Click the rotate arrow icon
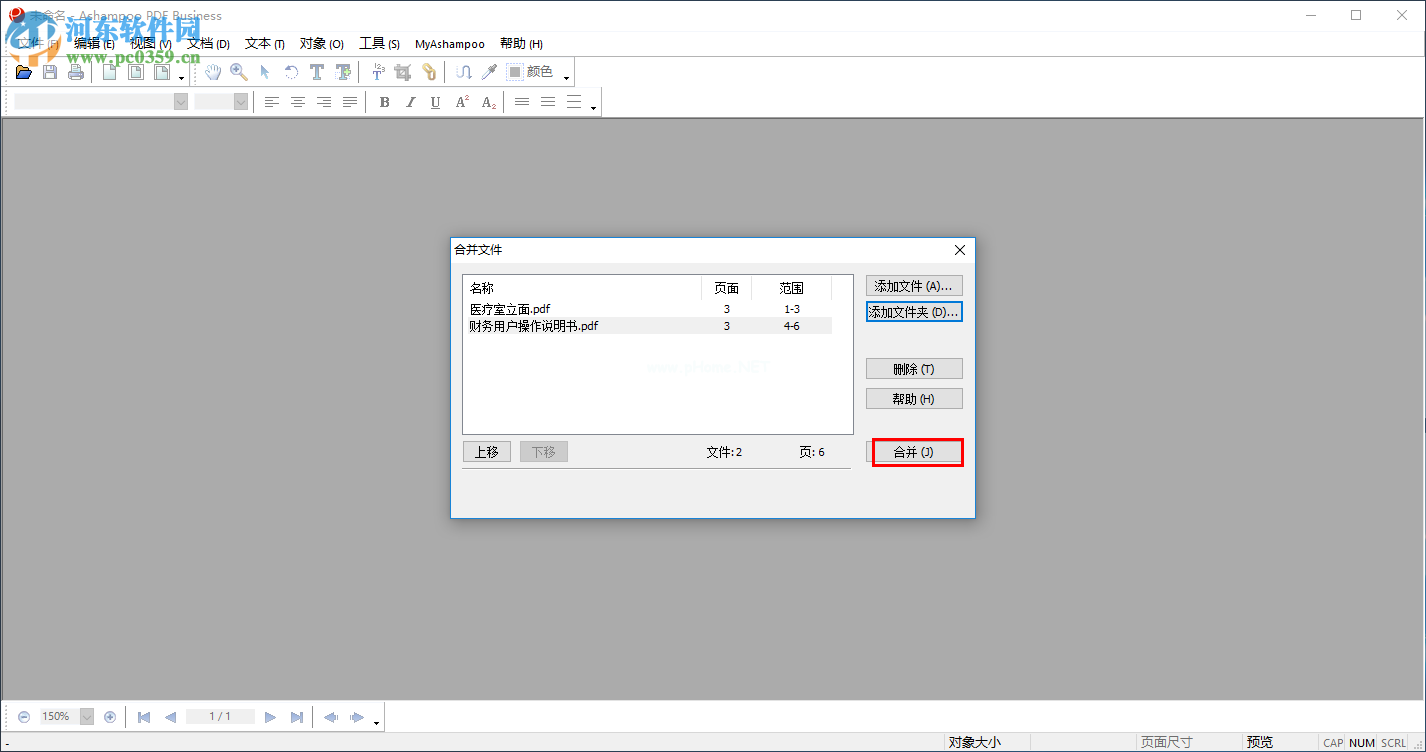 pyautogui.click(x=291, y=72)
